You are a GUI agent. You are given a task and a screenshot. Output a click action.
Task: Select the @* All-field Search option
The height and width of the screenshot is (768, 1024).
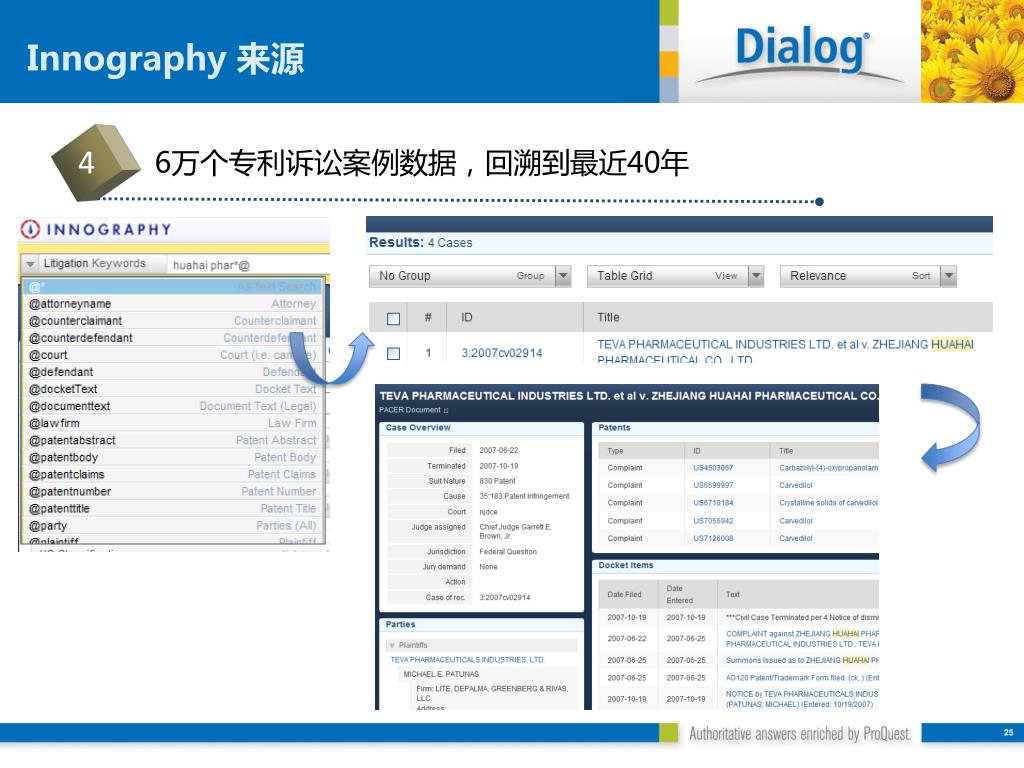(172, 287)
